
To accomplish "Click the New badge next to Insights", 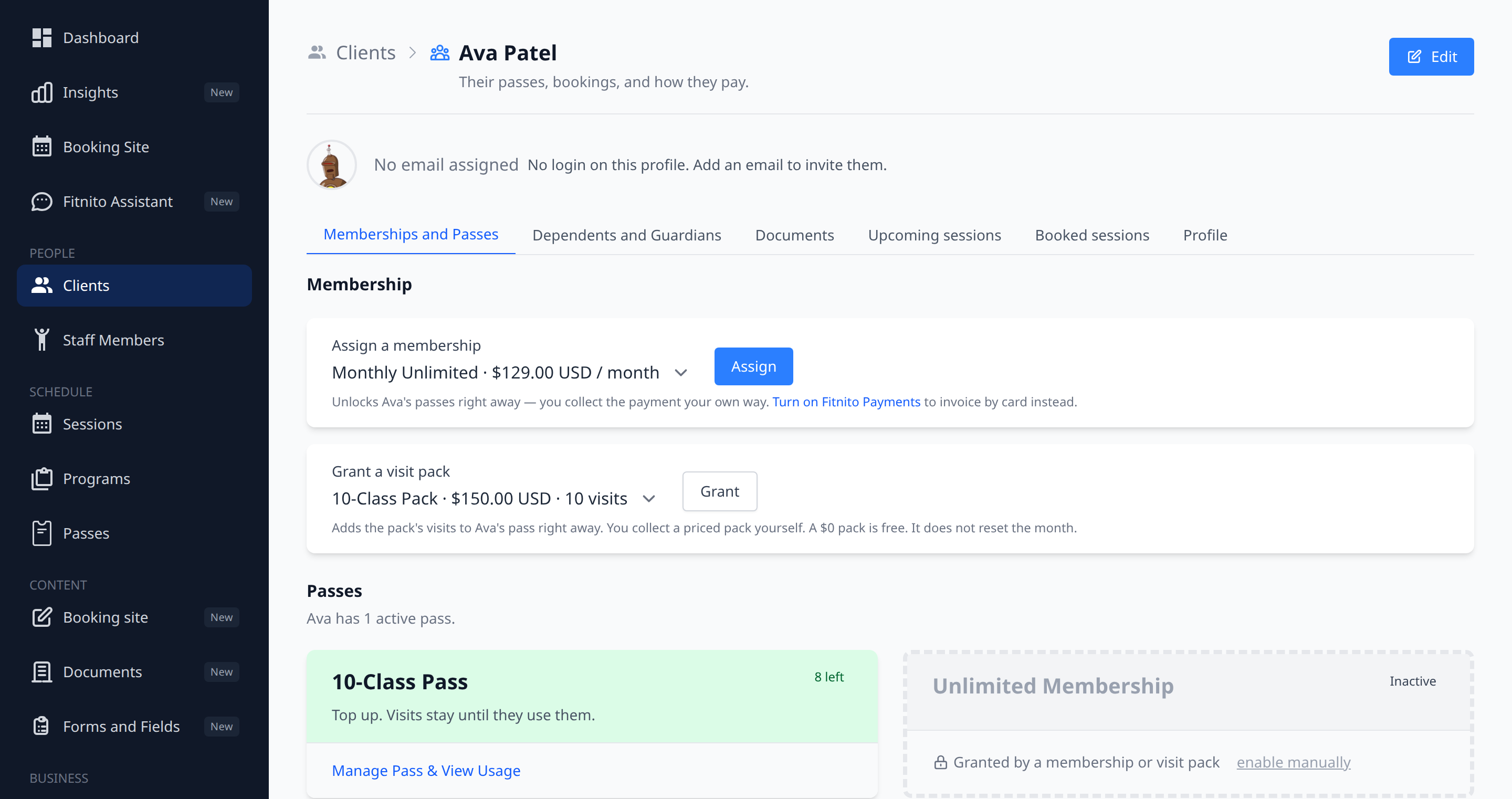I will (221, 93).
